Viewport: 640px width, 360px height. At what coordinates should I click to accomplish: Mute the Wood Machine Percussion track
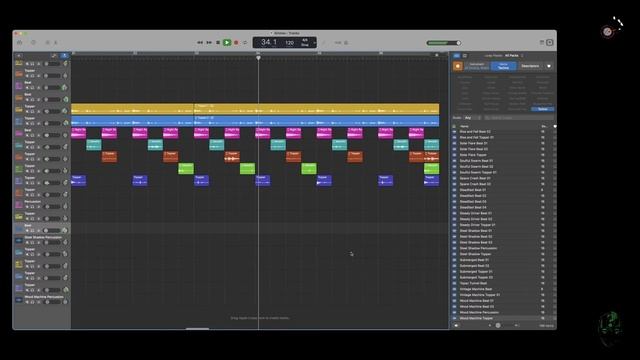(27, 302)
